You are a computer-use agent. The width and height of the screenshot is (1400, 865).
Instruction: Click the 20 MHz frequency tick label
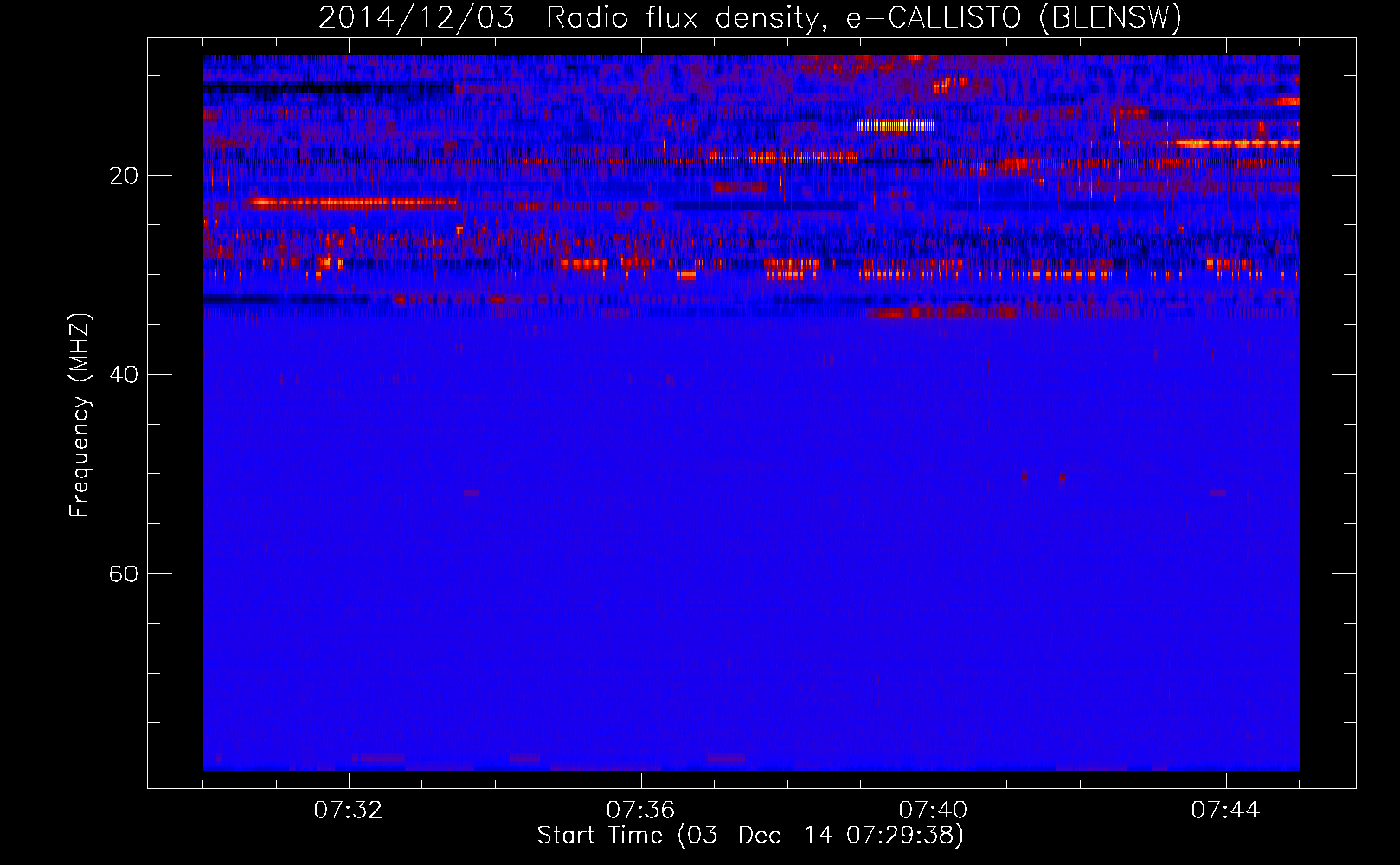tap(123, 176)
